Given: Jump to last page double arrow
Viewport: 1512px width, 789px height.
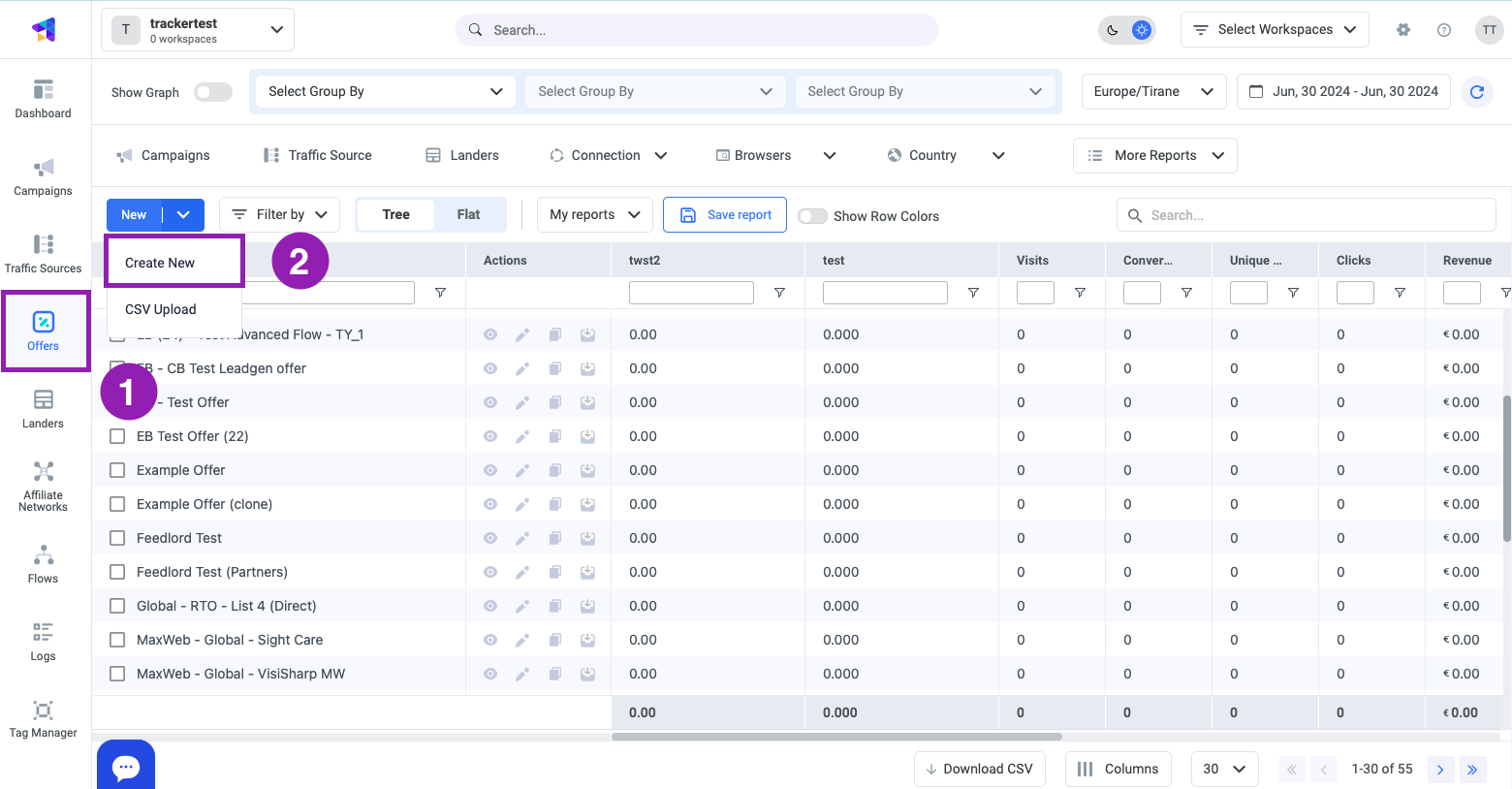Looking at the screenshot, I should point(1472,770).
